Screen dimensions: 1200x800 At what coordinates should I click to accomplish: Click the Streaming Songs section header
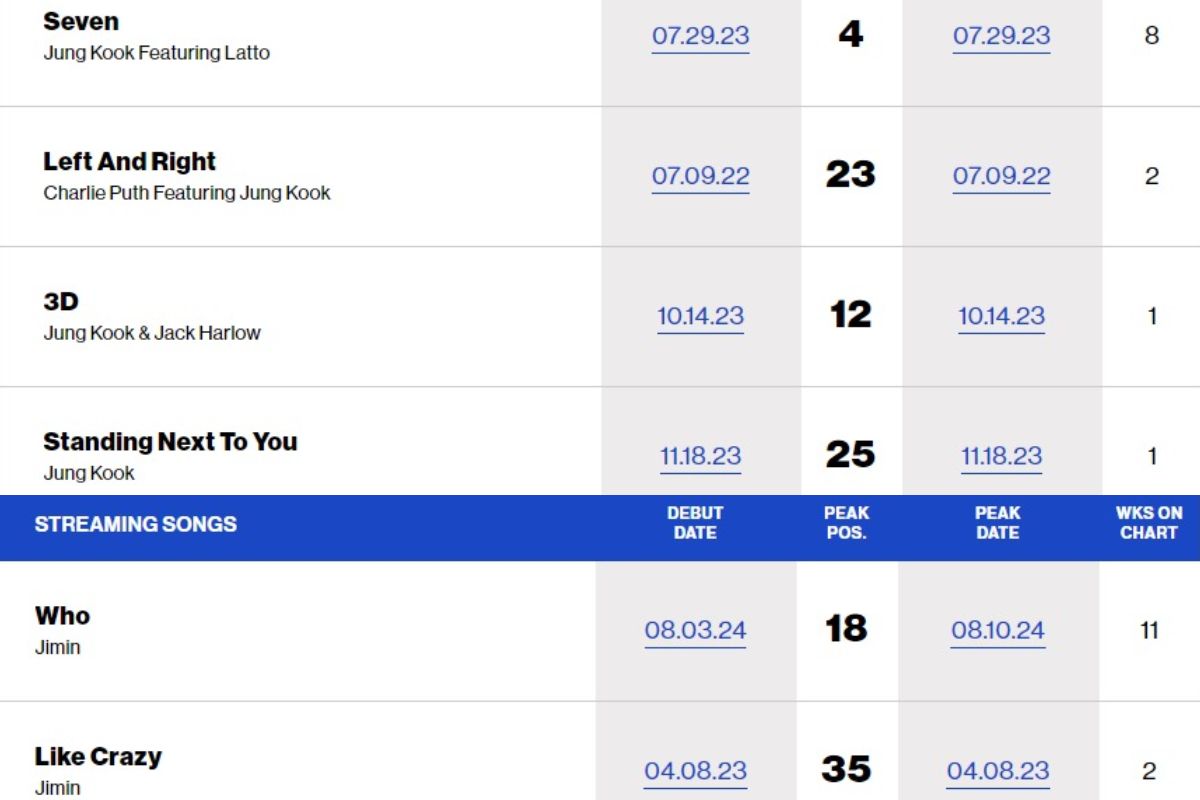(x=135, y=524)
